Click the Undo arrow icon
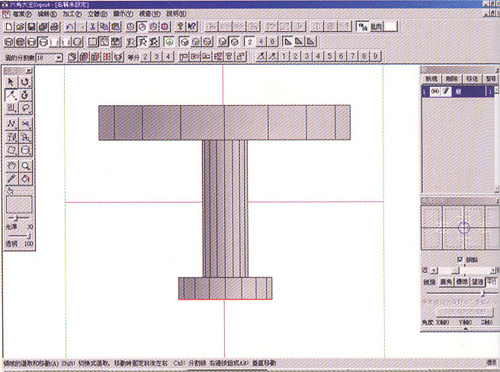500x372 pixels. click(70, 27)
